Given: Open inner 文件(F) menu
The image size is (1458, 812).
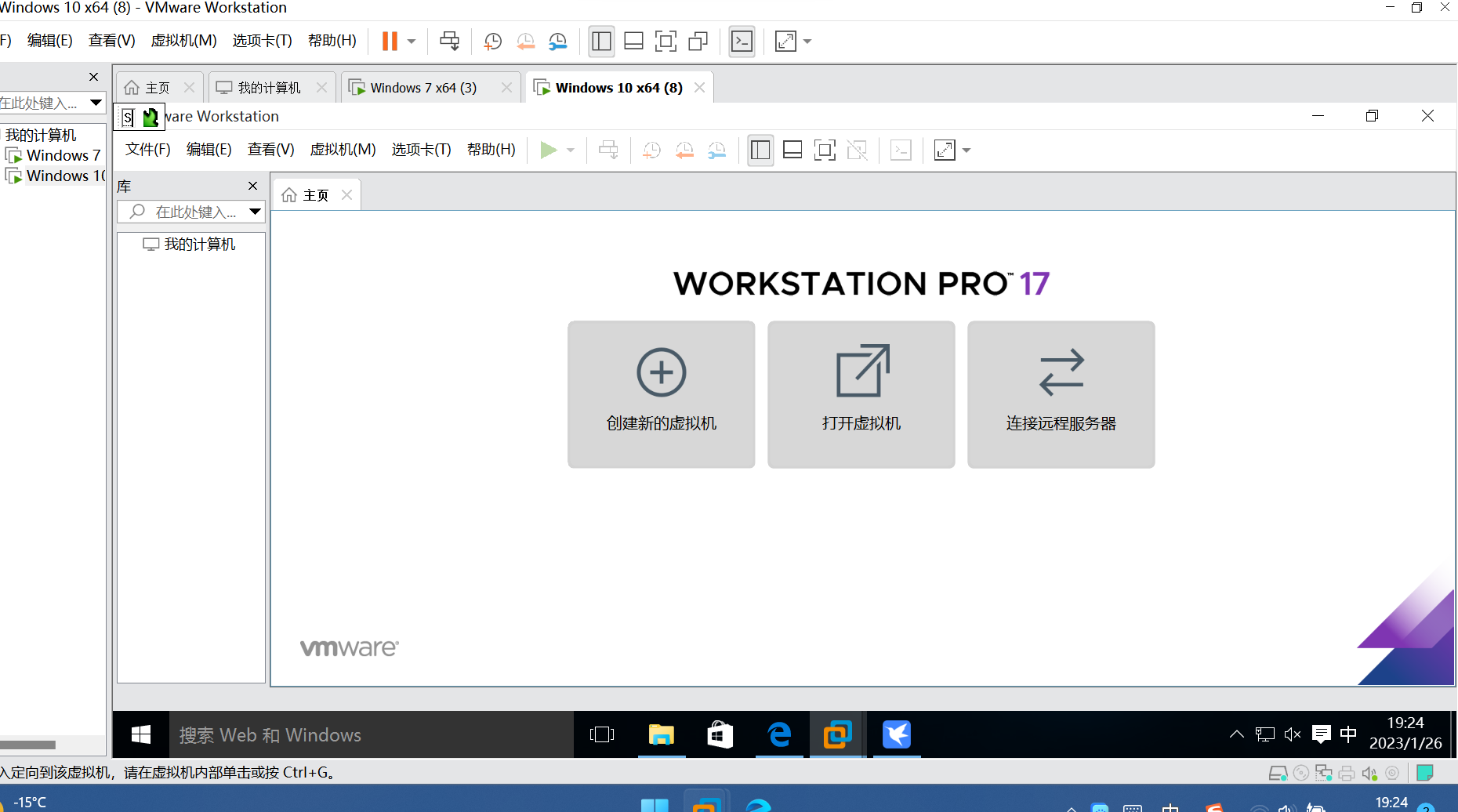Looking at the screenshot, I should pyautogui.click(x=148, y=149).
